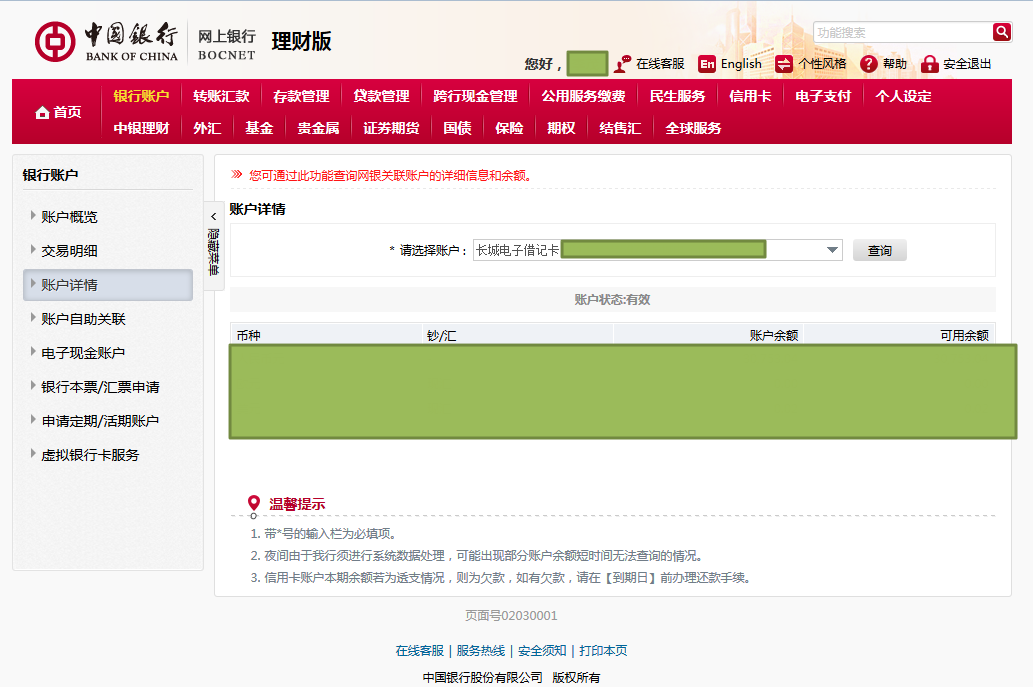This screenshot has width=1033, height=687.
Task: Open 个性风格 style switch icon
Action: [x=784, y=64]
